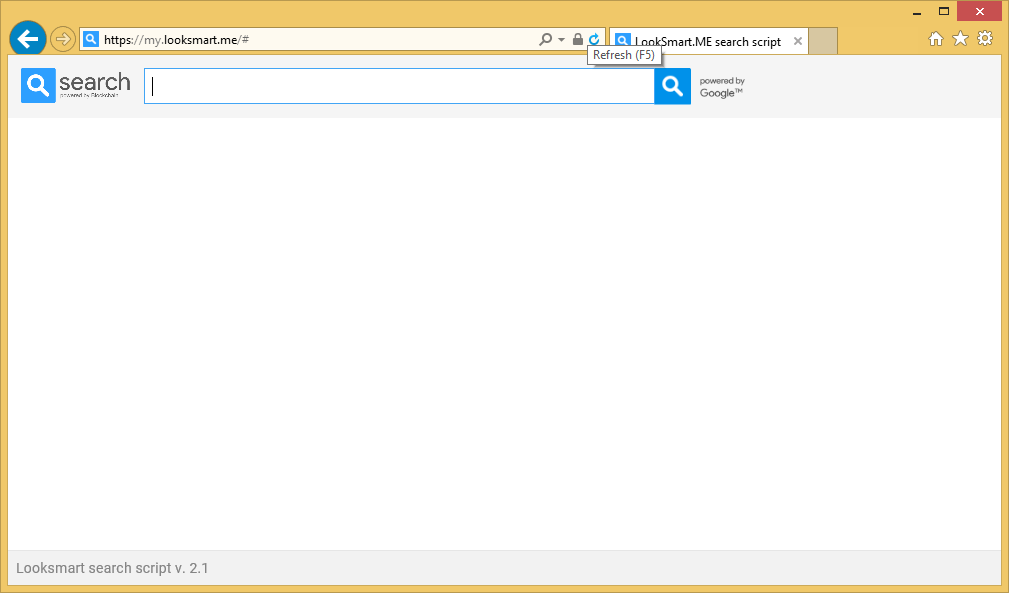Open the Home page icon

pos(936,39)
